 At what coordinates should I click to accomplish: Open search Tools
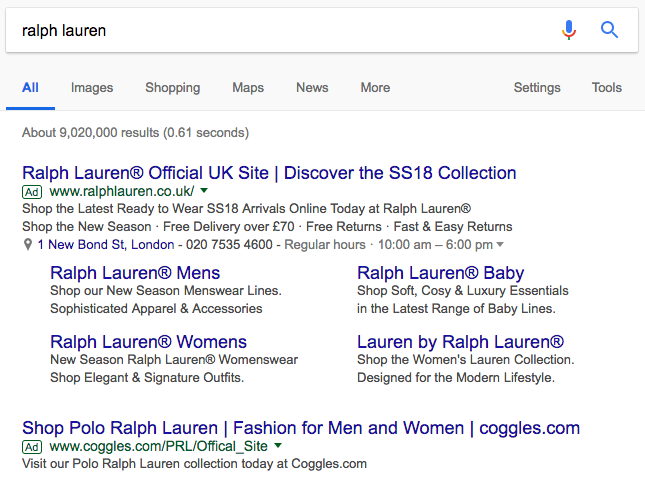[x=607, y=88]
